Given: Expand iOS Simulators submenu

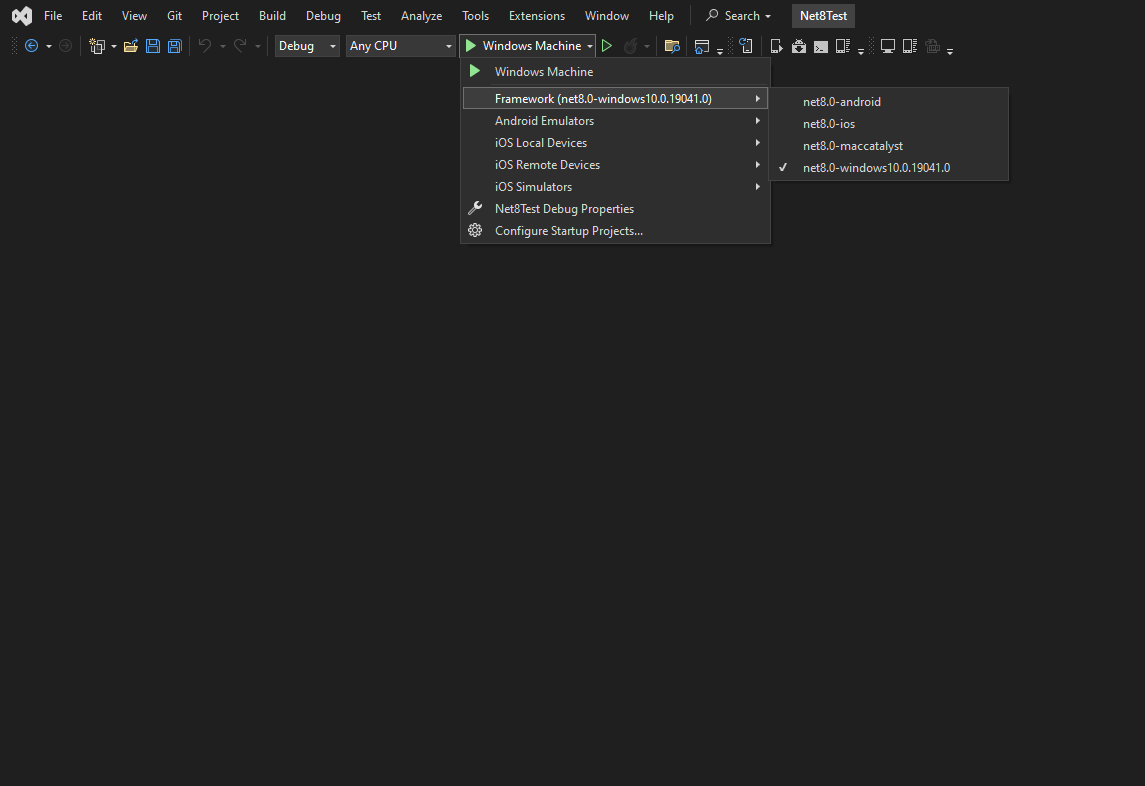Looking at the screenshot, I should pyautogui.click(x=616, y=186).
